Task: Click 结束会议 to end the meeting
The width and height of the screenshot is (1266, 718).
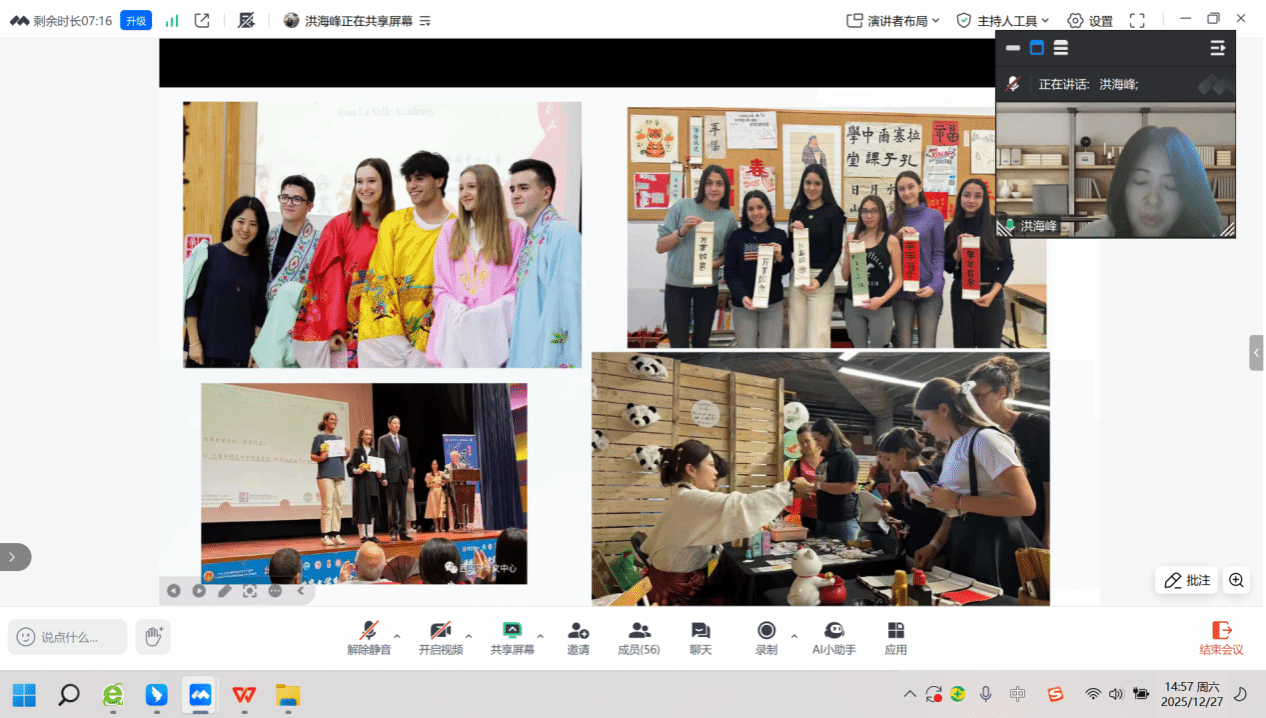Action: point(1221,638)
